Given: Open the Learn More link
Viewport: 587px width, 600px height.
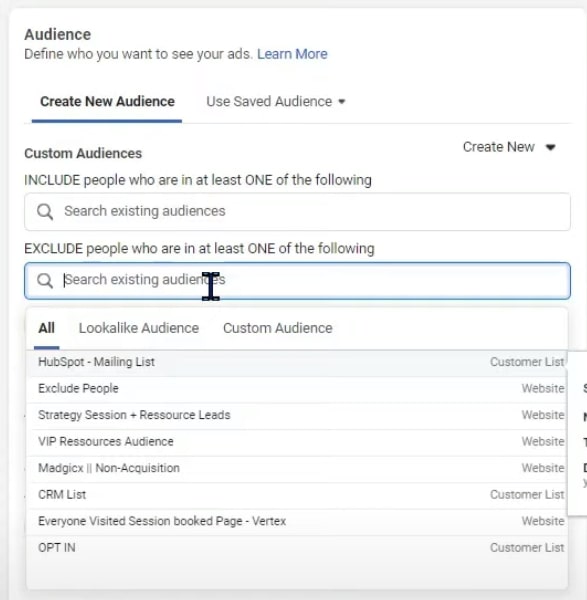Looking at the screenshot, I should click(x=292, y=54).
